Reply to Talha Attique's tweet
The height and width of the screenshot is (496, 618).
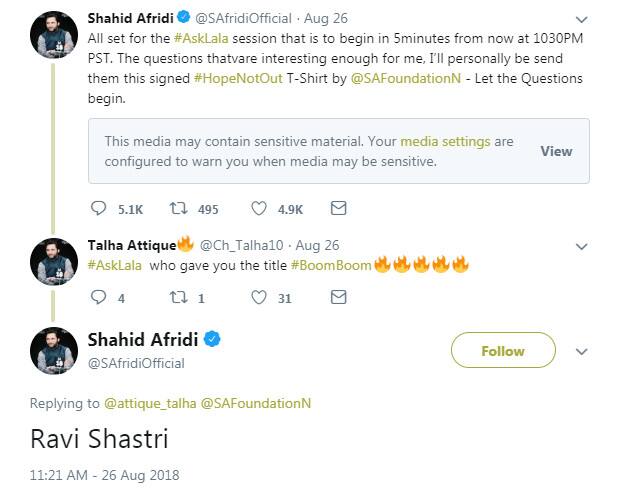tap(99, 297)
